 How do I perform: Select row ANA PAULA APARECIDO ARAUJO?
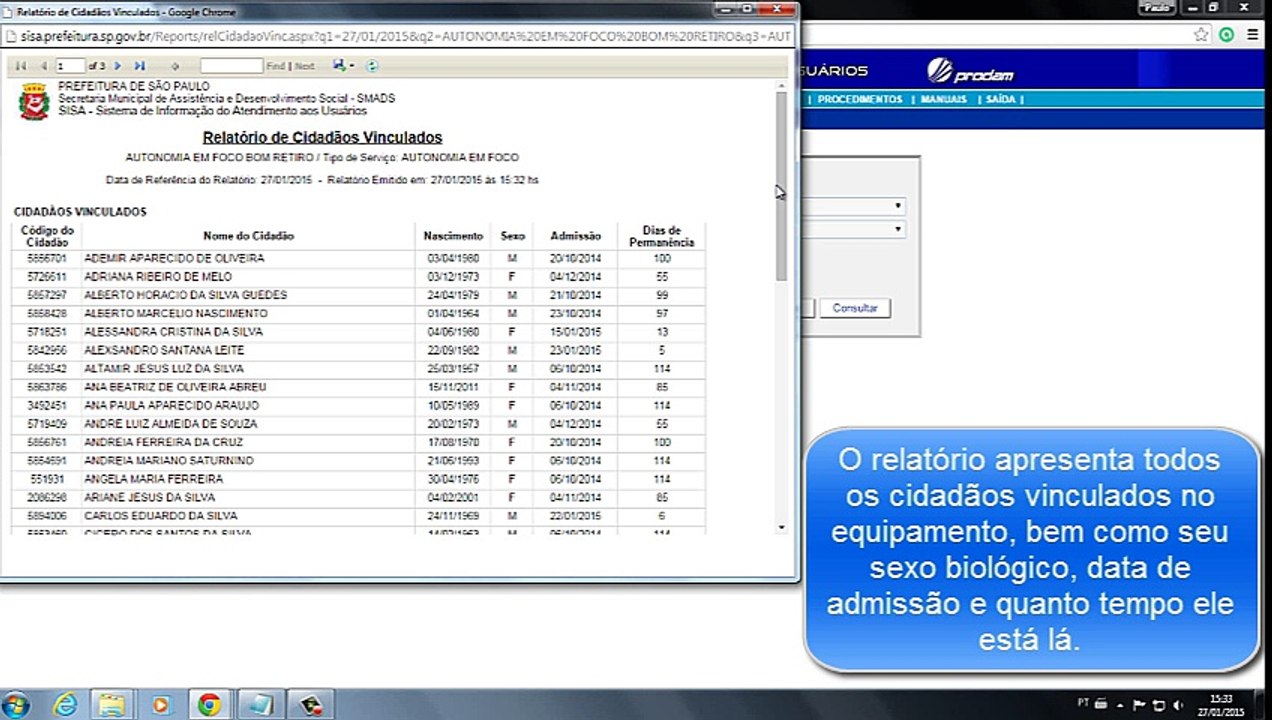359,405
